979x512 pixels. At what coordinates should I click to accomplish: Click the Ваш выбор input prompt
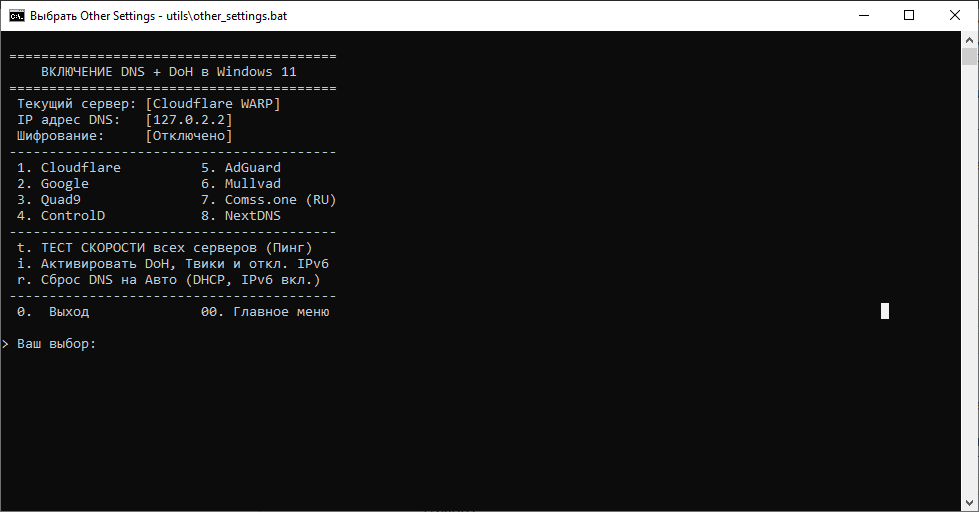[x=56, y=344]
